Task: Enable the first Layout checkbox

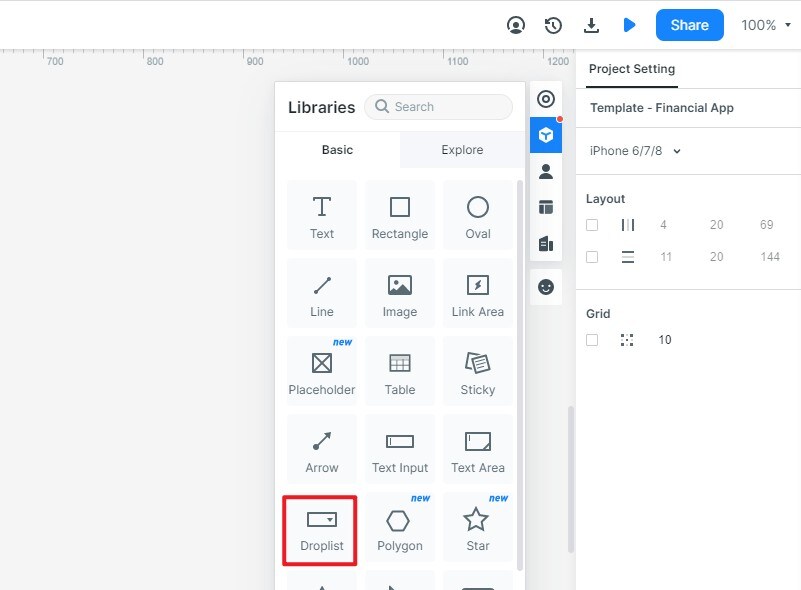Action: 592,224
